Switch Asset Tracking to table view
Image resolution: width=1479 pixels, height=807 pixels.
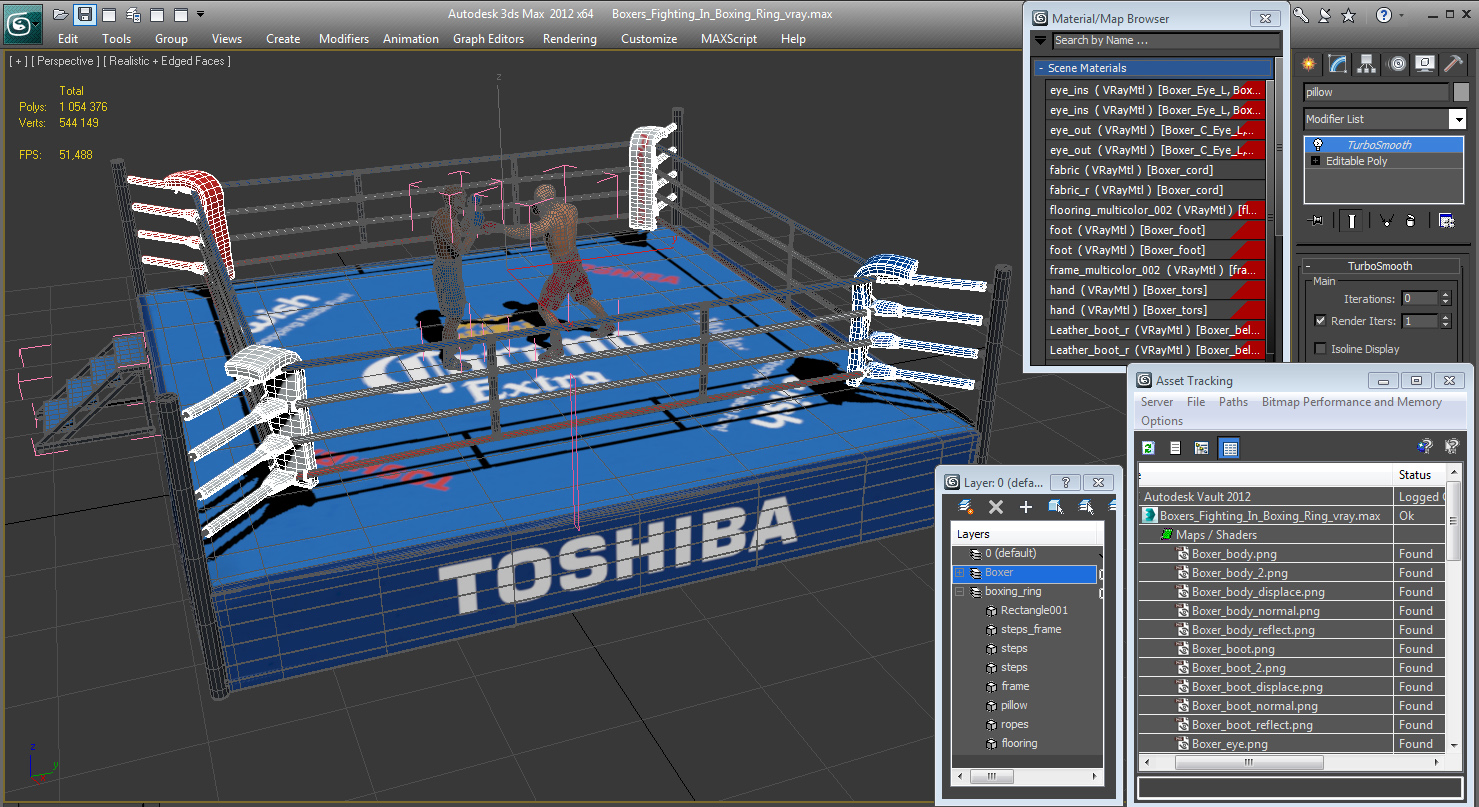click(x=1230, y=448)
